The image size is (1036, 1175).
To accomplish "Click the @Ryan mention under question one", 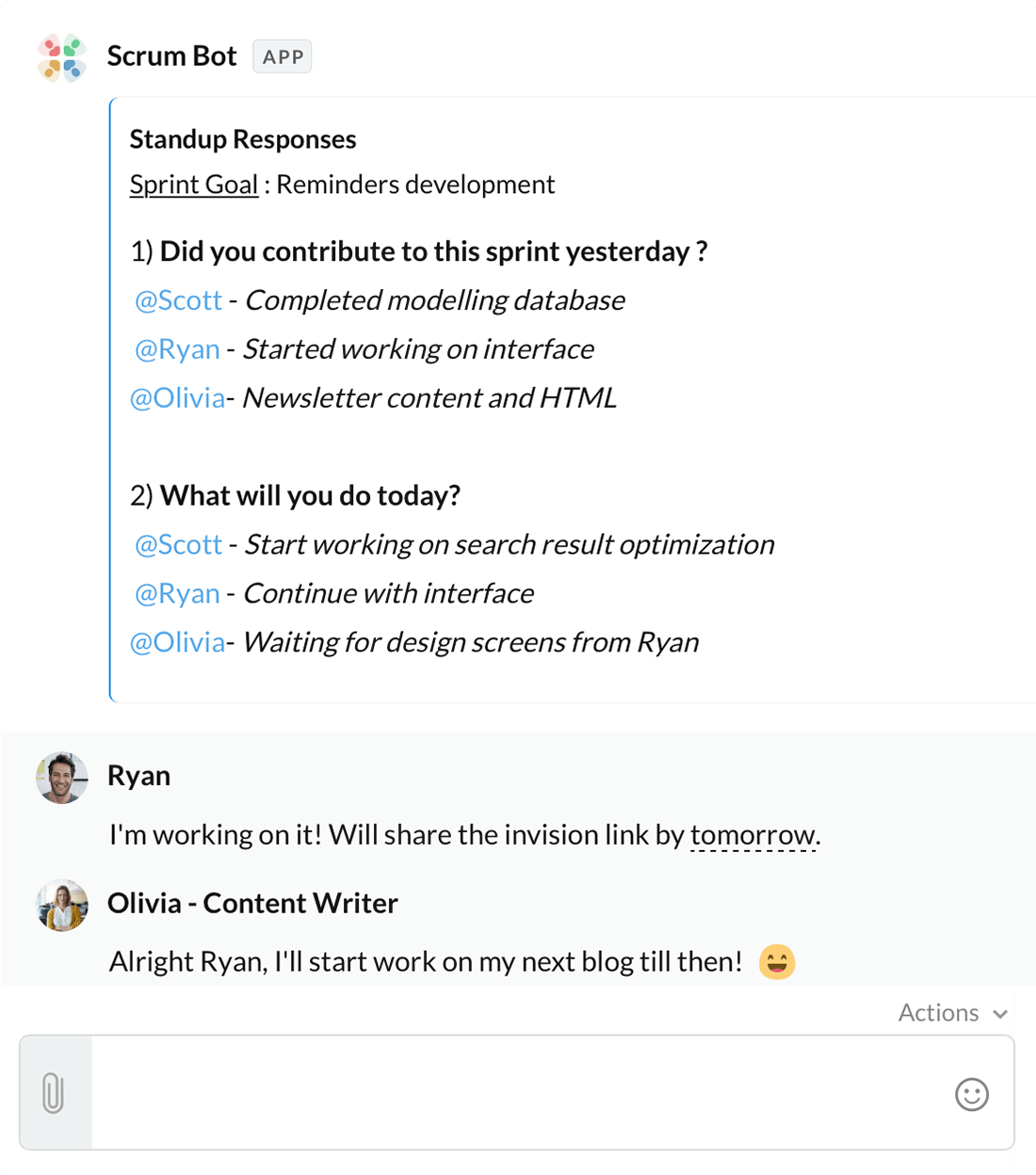I will [x=177, y=349].
